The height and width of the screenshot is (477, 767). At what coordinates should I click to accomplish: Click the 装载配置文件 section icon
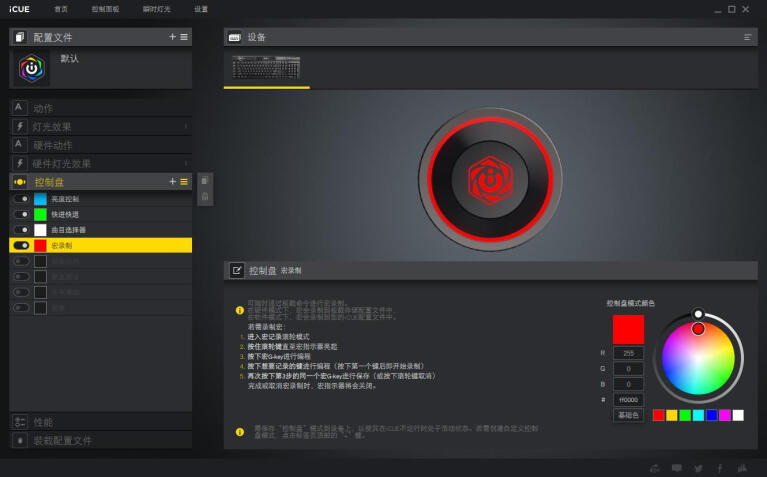pyautogui.click(x=20, y=440)
